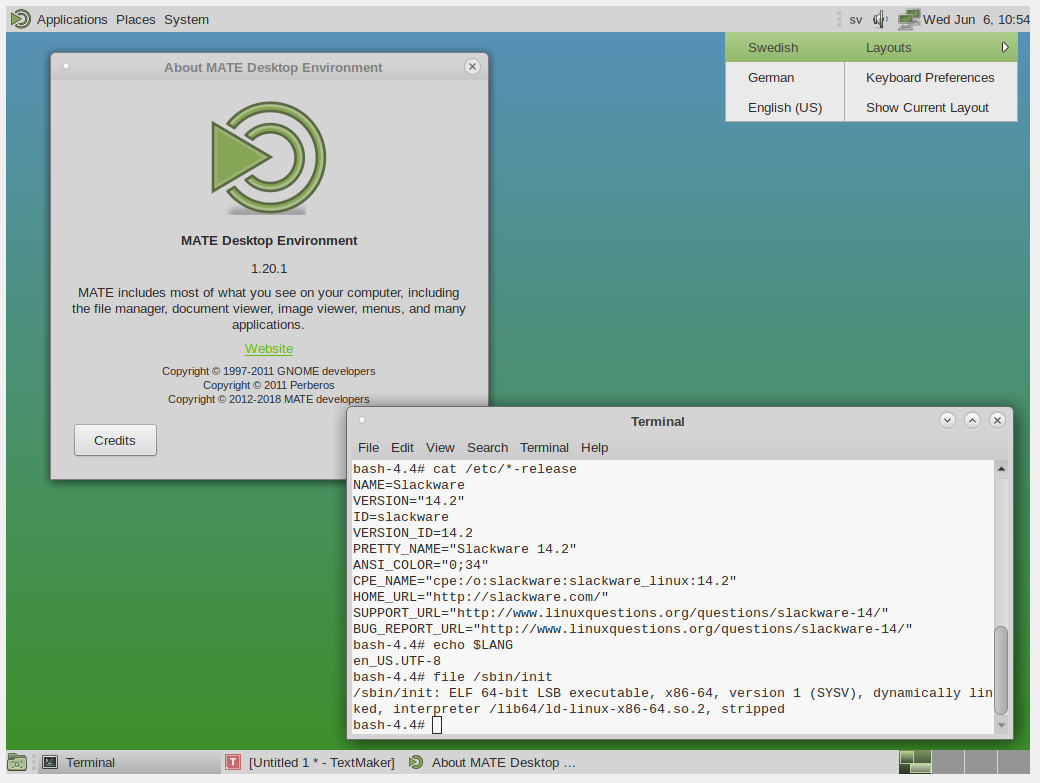
Task: Roll up the Terminal window with down-arrow button
Action: tap(947, 421)
